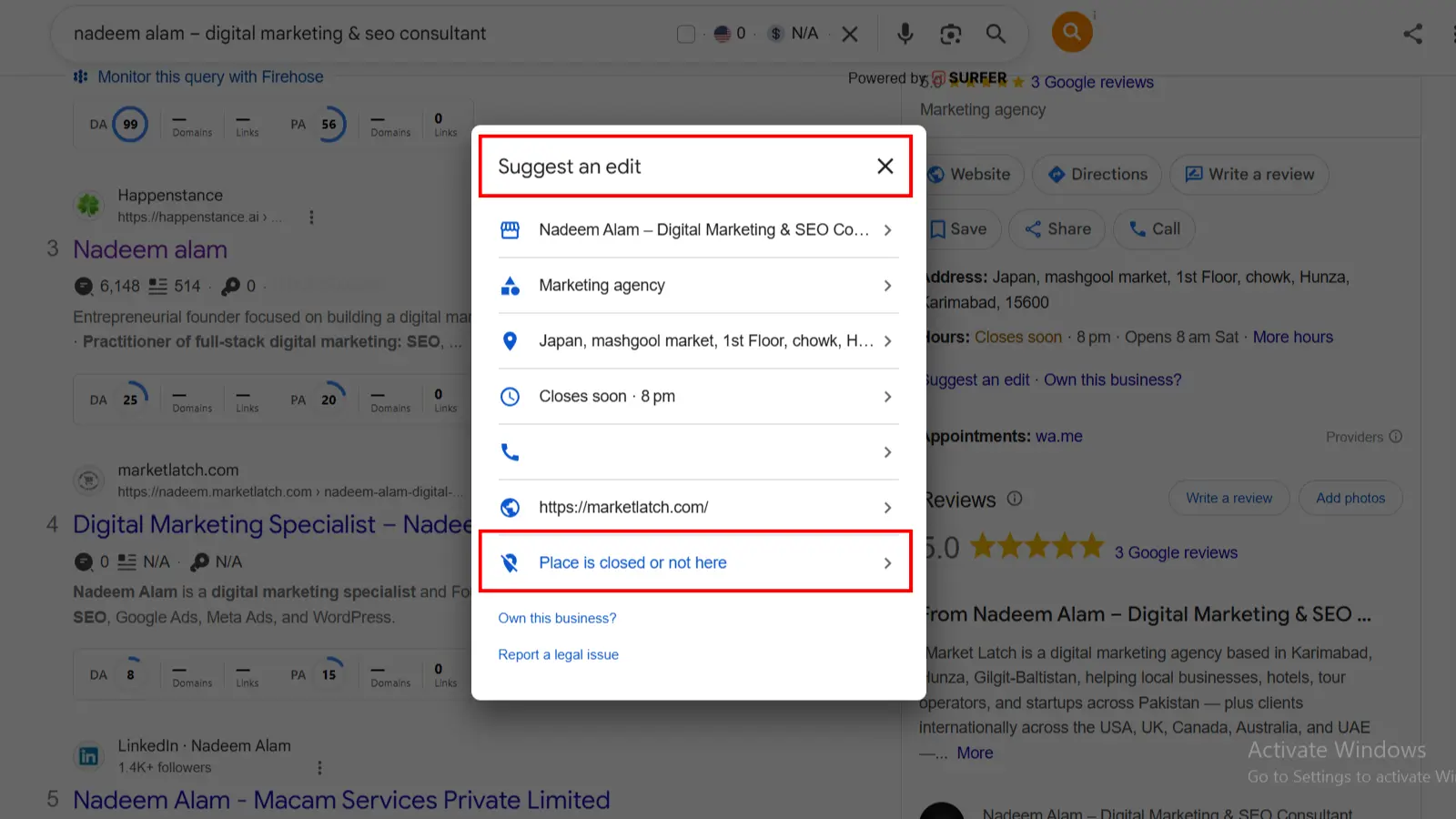Click the marketlatch.com site favicon
1456x819 pixels.
[88, 480]
